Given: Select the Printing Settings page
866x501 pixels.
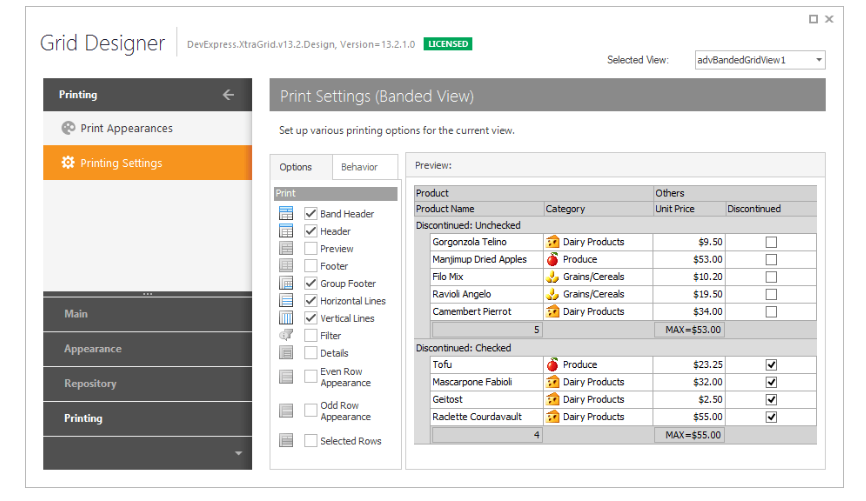Looking at the screenshot, I should click(147, 162).
